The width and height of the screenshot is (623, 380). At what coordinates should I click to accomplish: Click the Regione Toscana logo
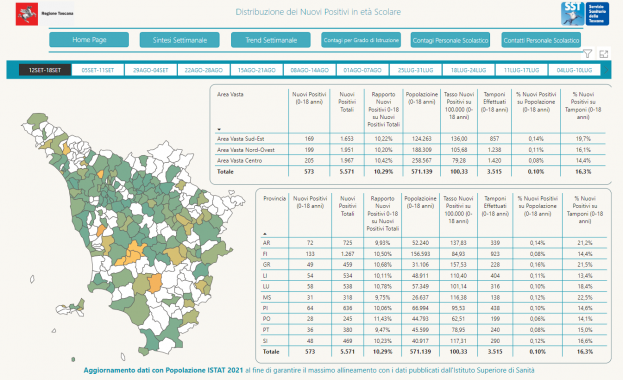[x=44, y=14]
